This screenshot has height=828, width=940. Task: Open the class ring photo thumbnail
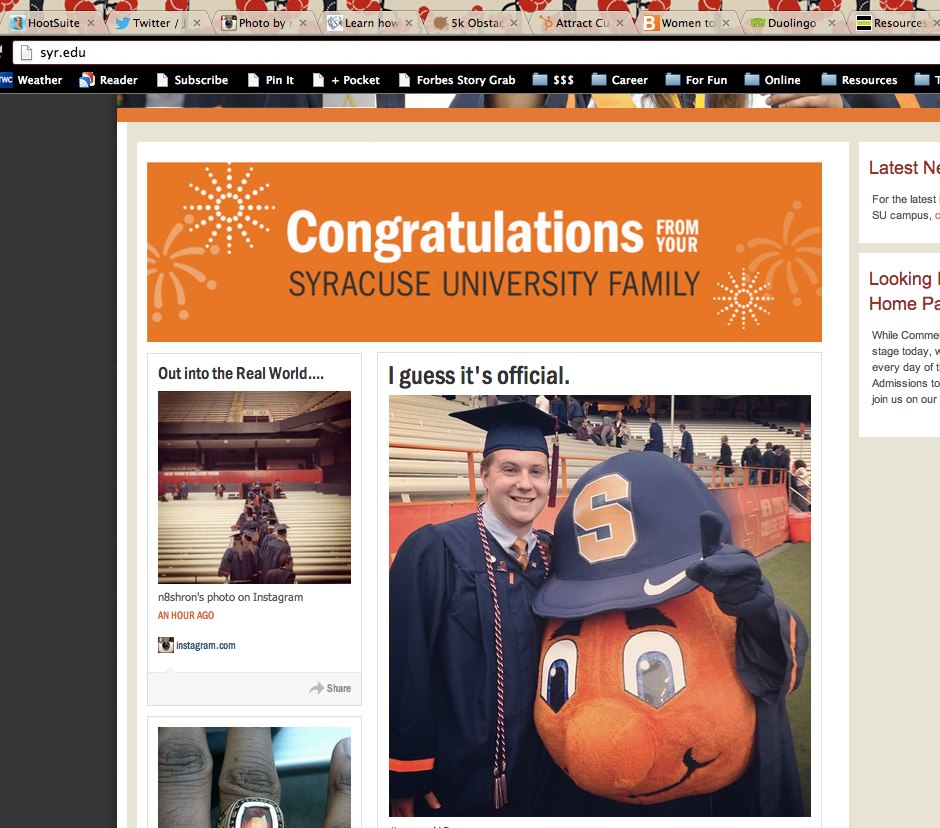(254, 778)
